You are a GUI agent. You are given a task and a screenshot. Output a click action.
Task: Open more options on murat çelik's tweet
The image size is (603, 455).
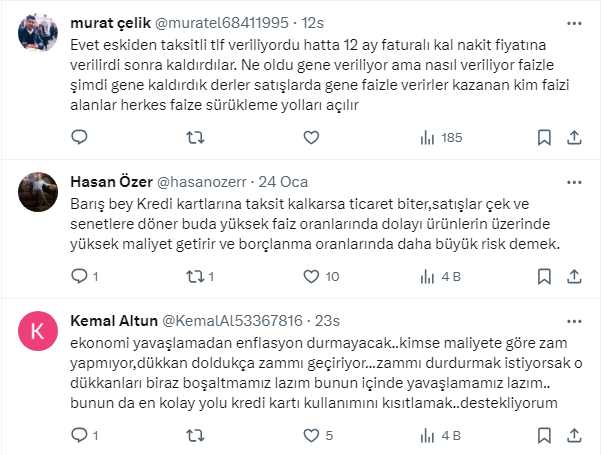577,23
